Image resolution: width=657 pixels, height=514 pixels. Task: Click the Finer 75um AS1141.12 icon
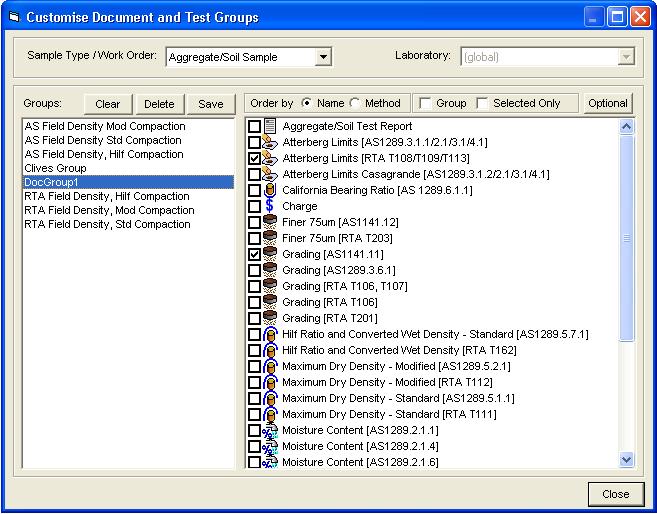point(271,223)
